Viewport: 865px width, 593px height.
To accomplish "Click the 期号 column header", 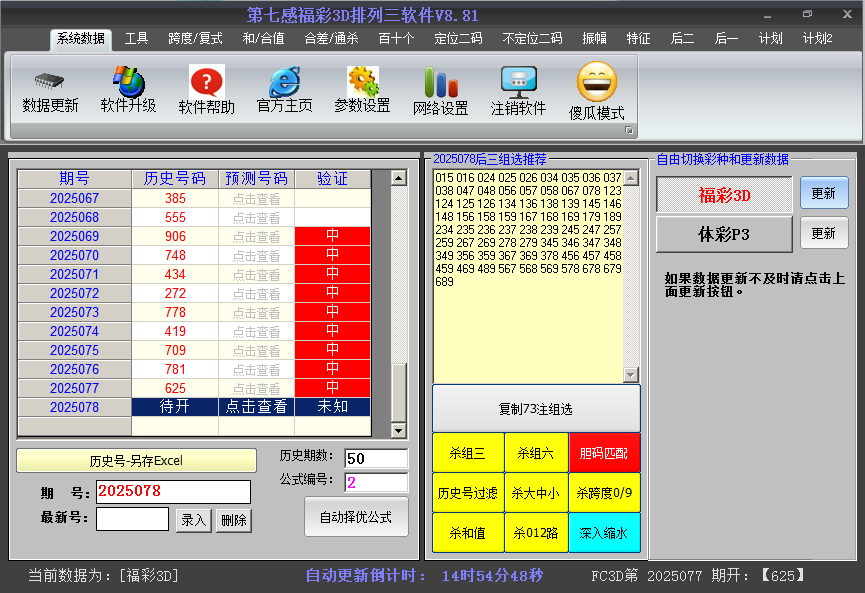I will coord(74,179).
